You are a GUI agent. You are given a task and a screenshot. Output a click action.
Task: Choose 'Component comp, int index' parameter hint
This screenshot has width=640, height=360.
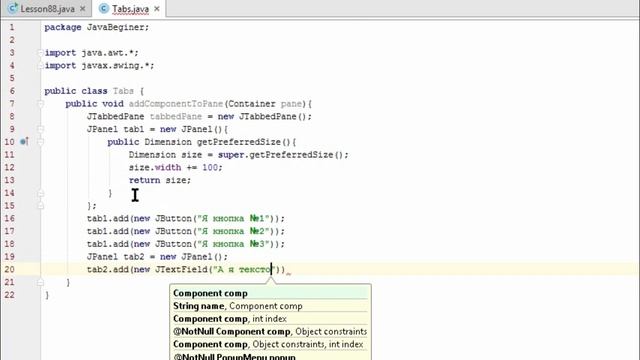270,318
